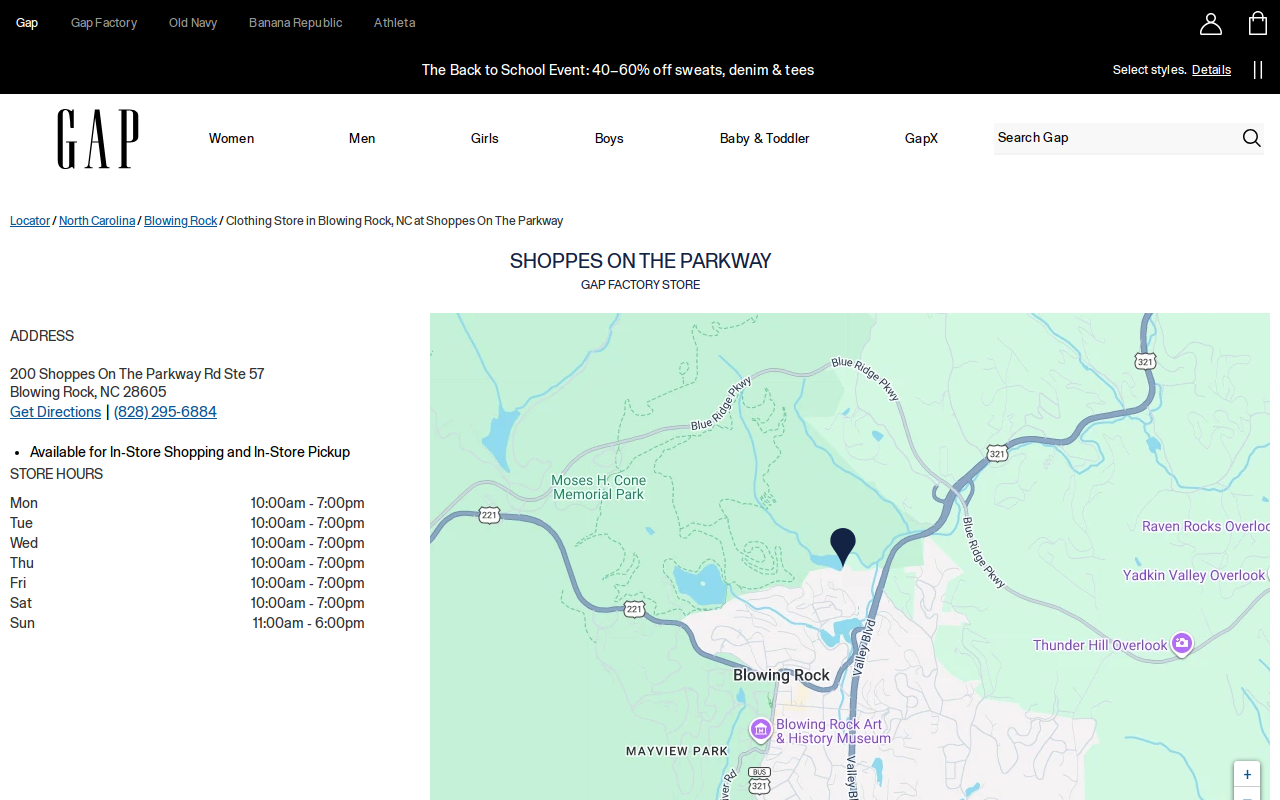1280x800 pixels.
Task: Open promo Details link
Action: (x=1211, y=70)
